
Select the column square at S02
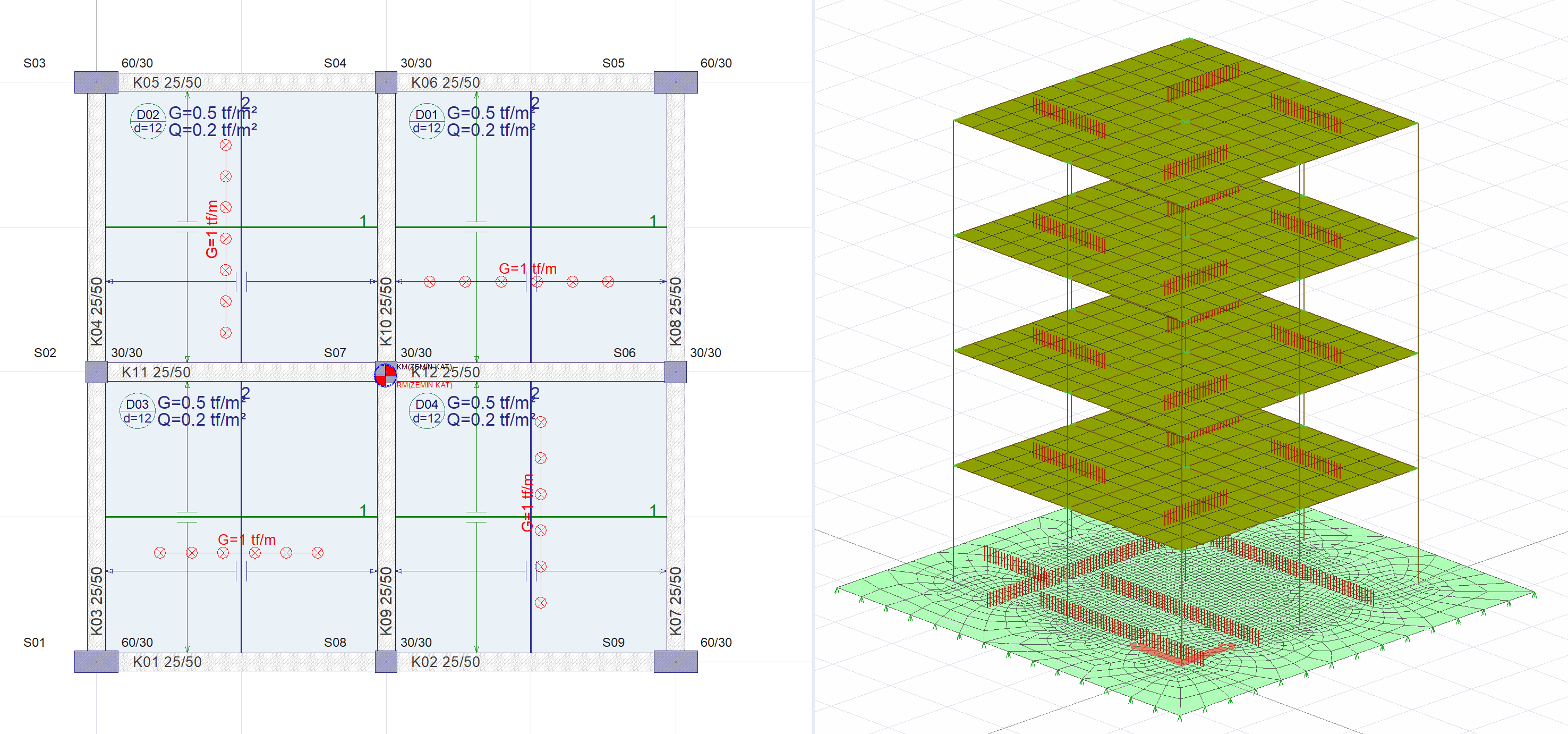click(96, 372)
